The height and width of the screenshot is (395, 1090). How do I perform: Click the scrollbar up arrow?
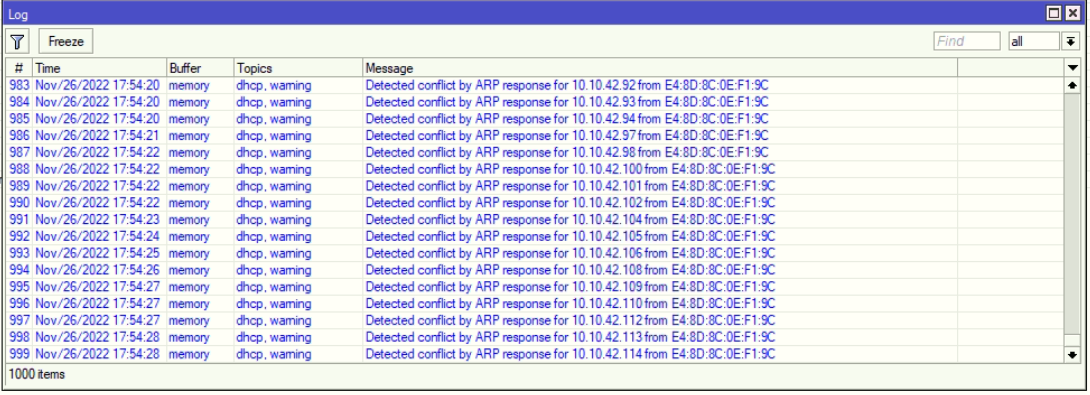coord(1073,85)
